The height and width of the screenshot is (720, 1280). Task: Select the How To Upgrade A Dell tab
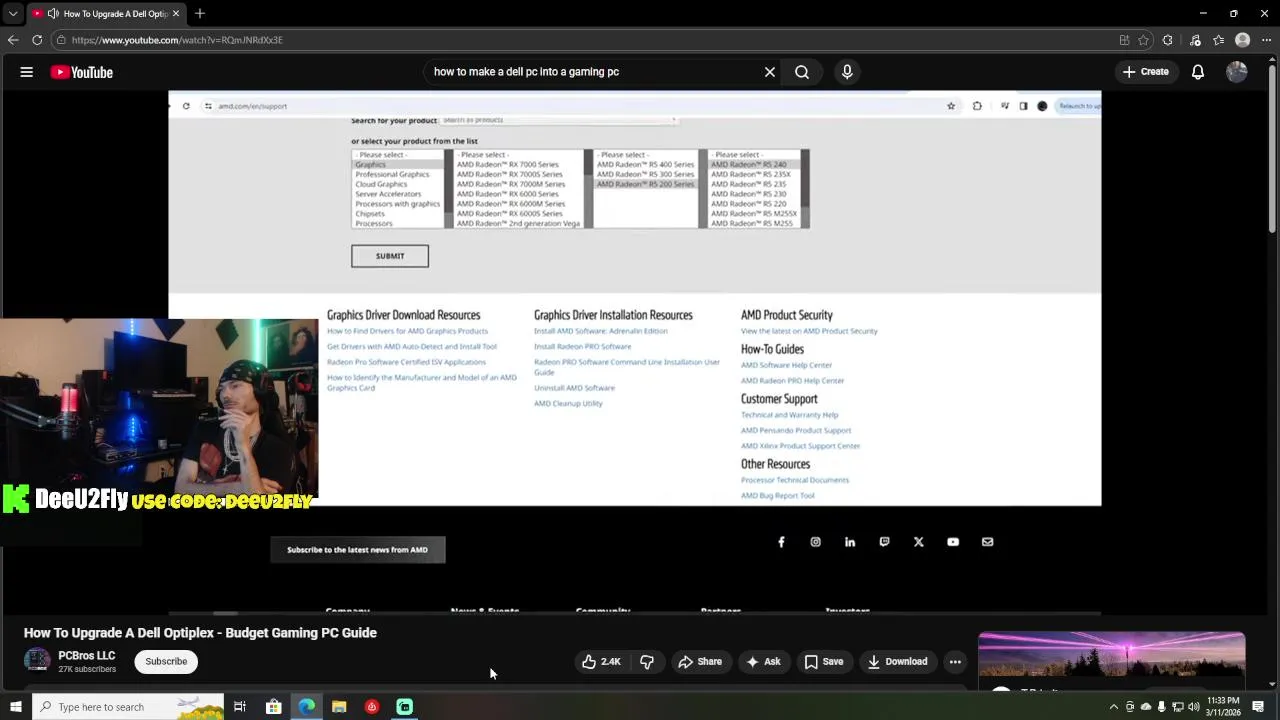(106, 14)
